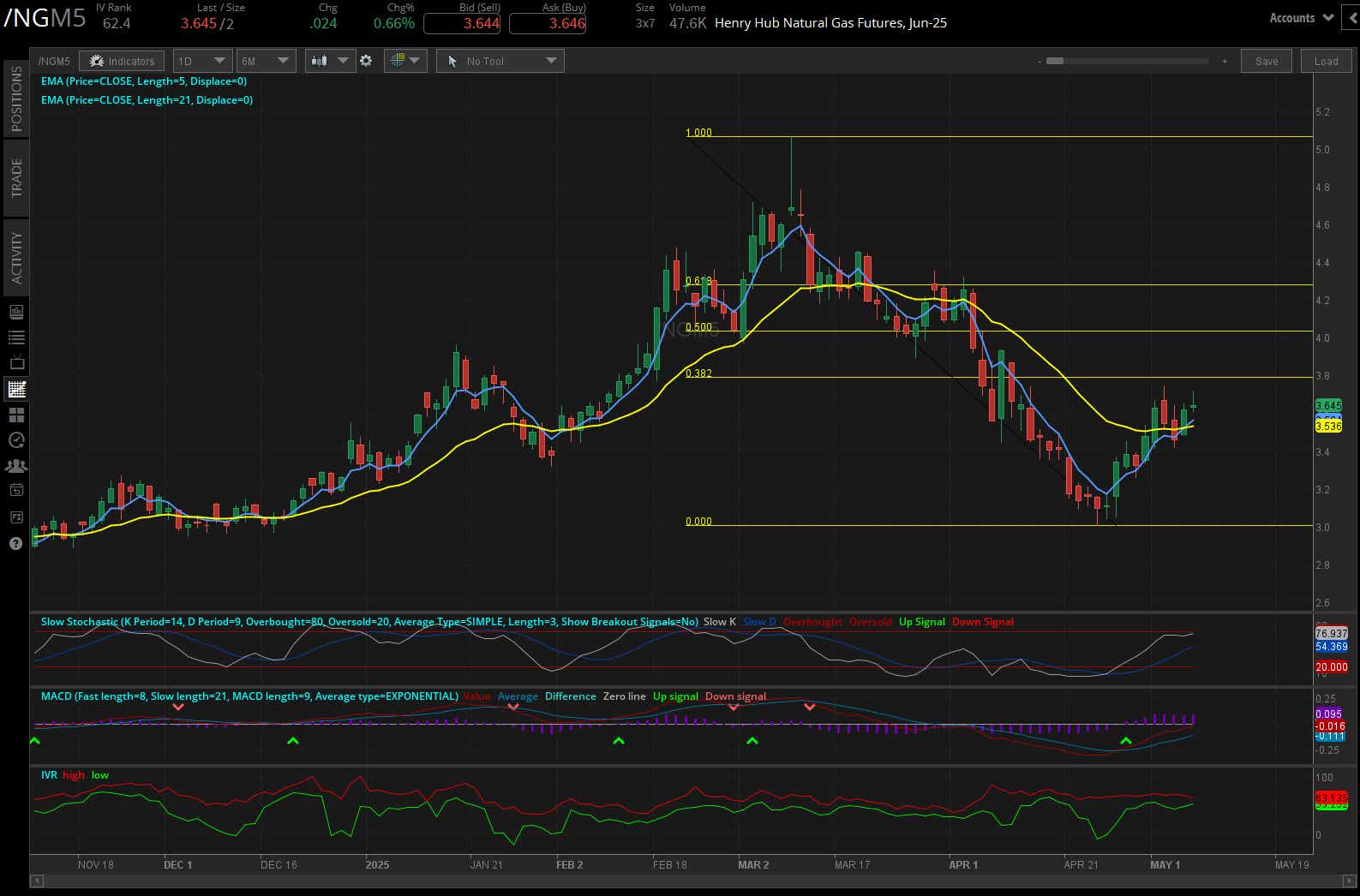Open the watchlist lines icon in the sidebar
The width and height of the screenshot is (1360, 896).
pos(15,337)
